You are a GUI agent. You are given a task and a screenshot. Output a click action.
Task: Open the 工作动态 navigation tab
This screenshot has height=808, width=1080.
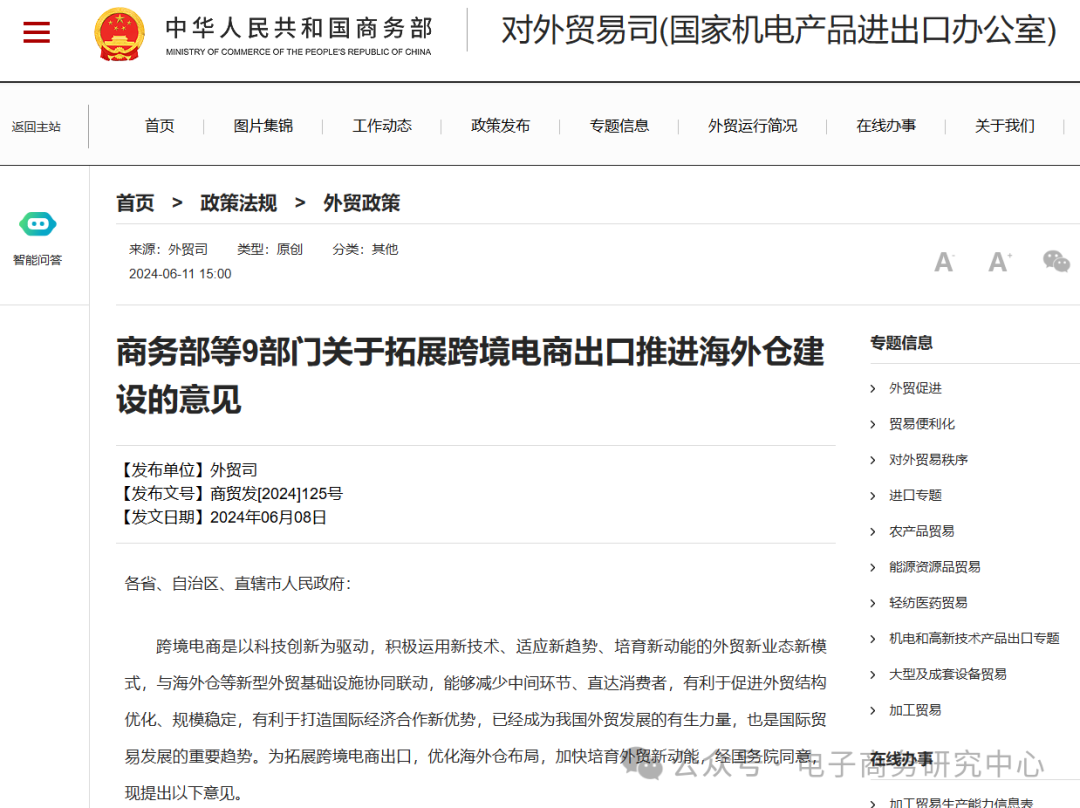point(381,126)
